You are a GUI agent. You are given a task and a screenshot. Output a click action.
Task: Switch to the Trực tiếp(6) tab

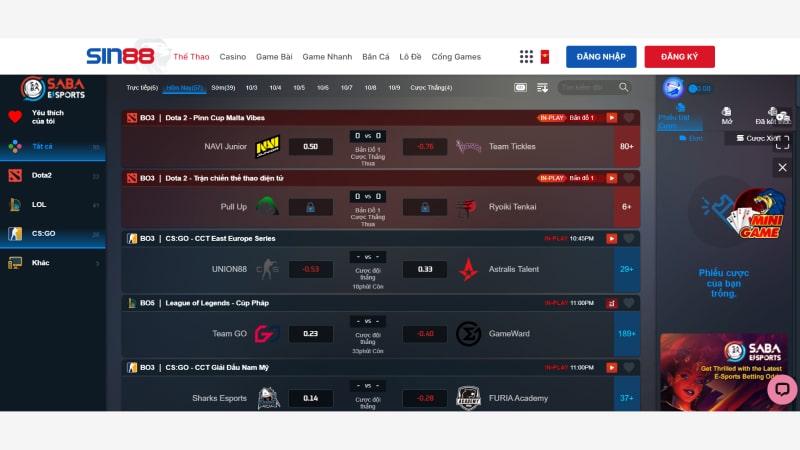click(x=142, y=88)
